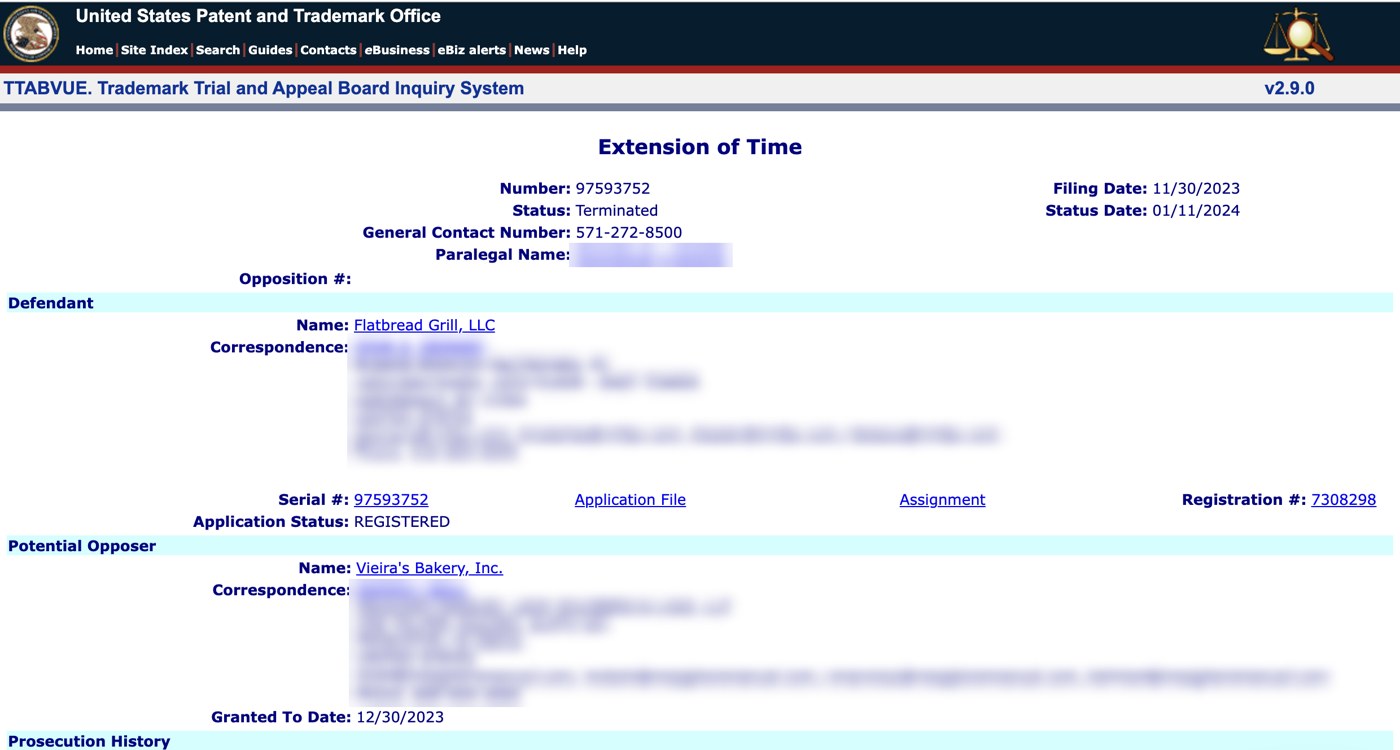Open serial number 97593752 link
Image resolution: width=1400 pixels, height=750 pixels.
(391, 499)
